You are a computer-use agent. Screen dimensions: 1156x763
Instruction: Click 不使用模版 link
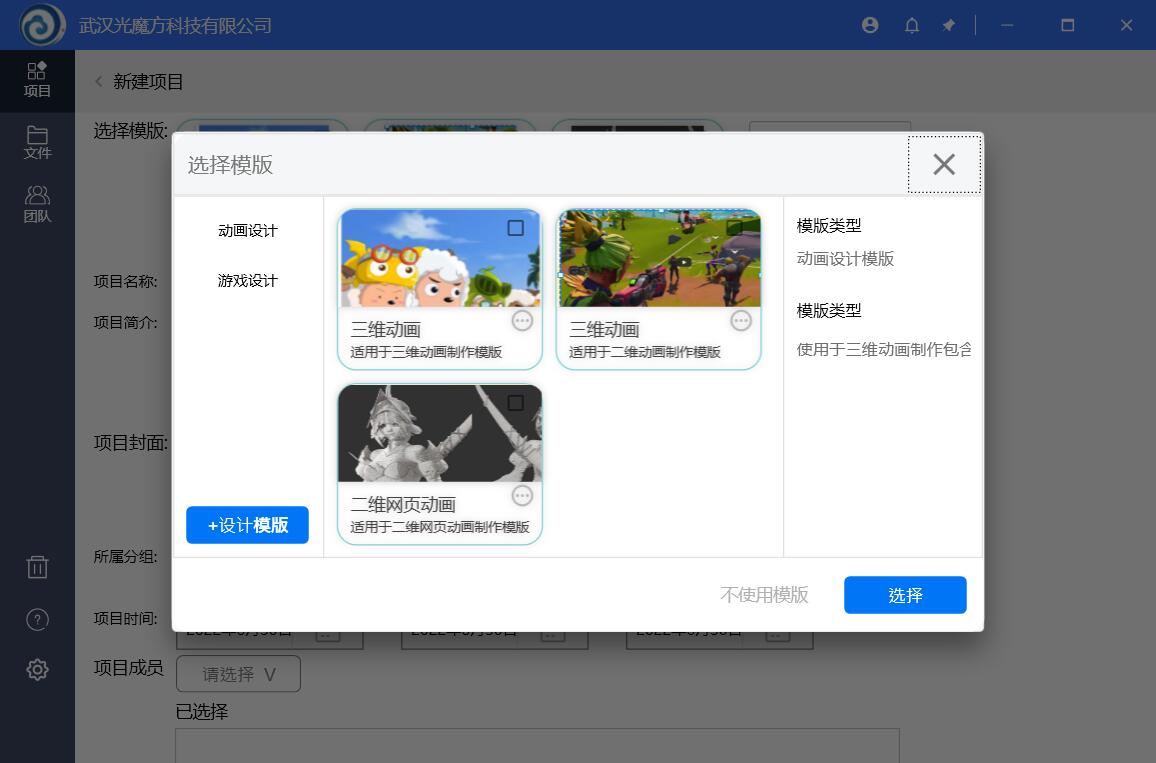click(x=765, y=595)
